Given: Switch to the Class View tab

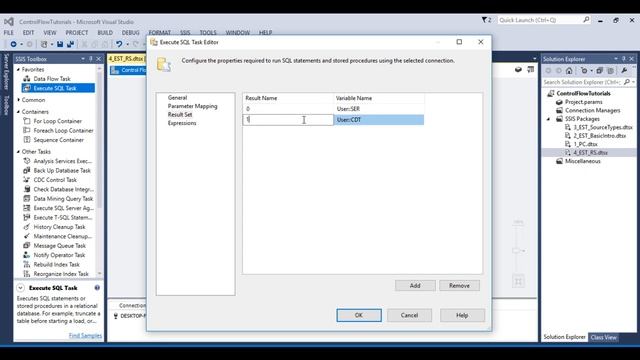Looking at the screenshot, I should [604, 337].
